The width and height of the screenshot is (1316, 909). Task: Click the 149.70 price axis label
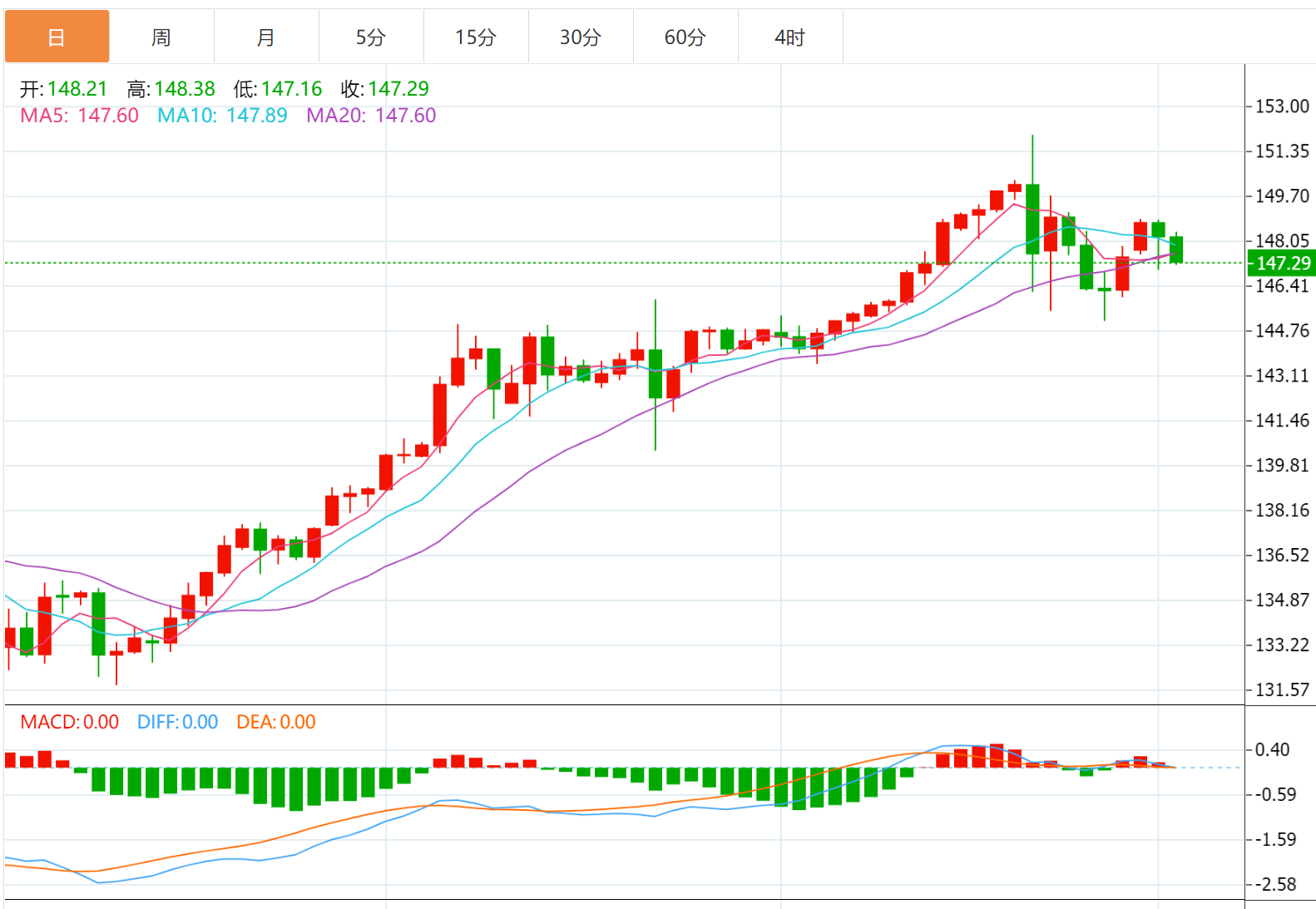pyautogui.click(x=1282, y=196)
